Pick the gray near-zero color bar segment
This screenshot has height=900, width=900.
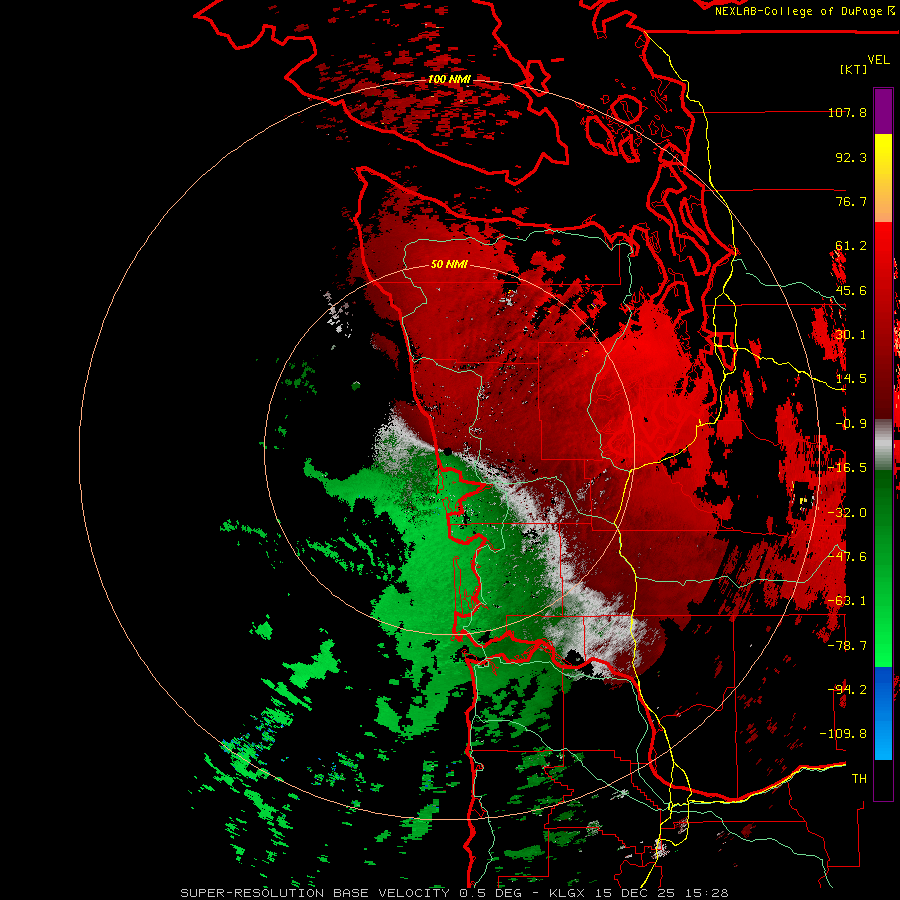(883, 445)
